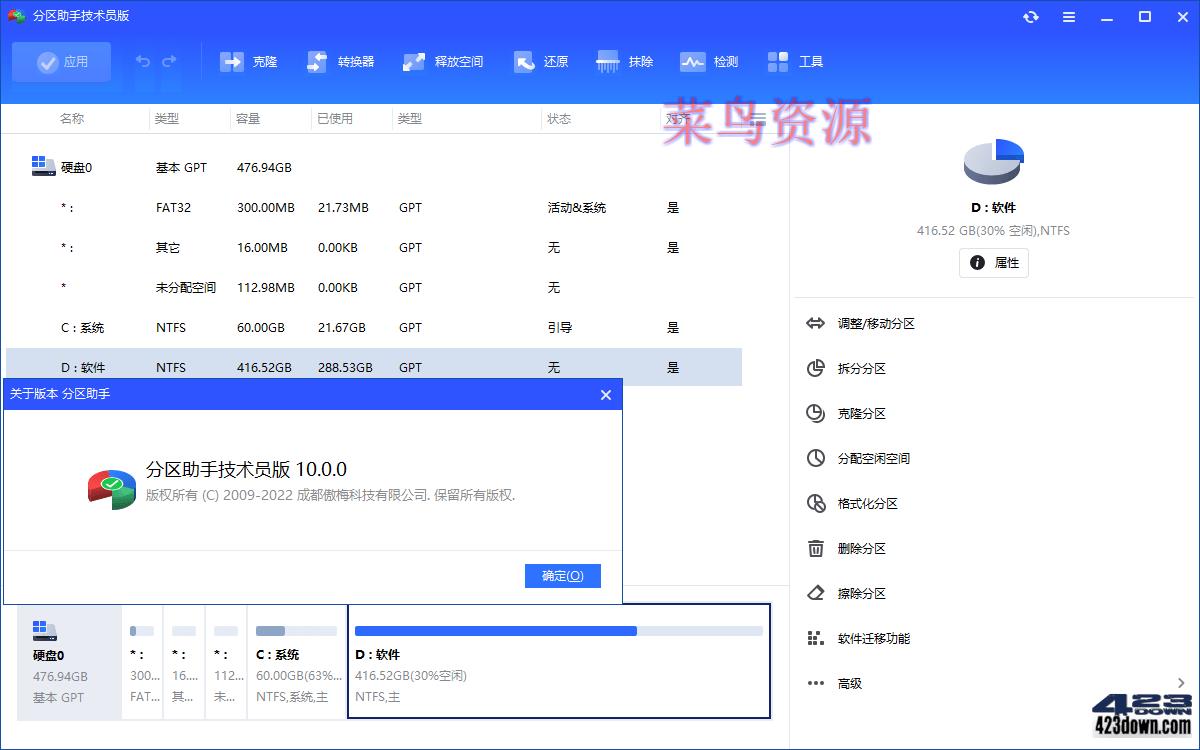The height and width of the screenshot is (750, 1200).
Task: Click the 应用 (Apply) button
Action: (62, 61)
